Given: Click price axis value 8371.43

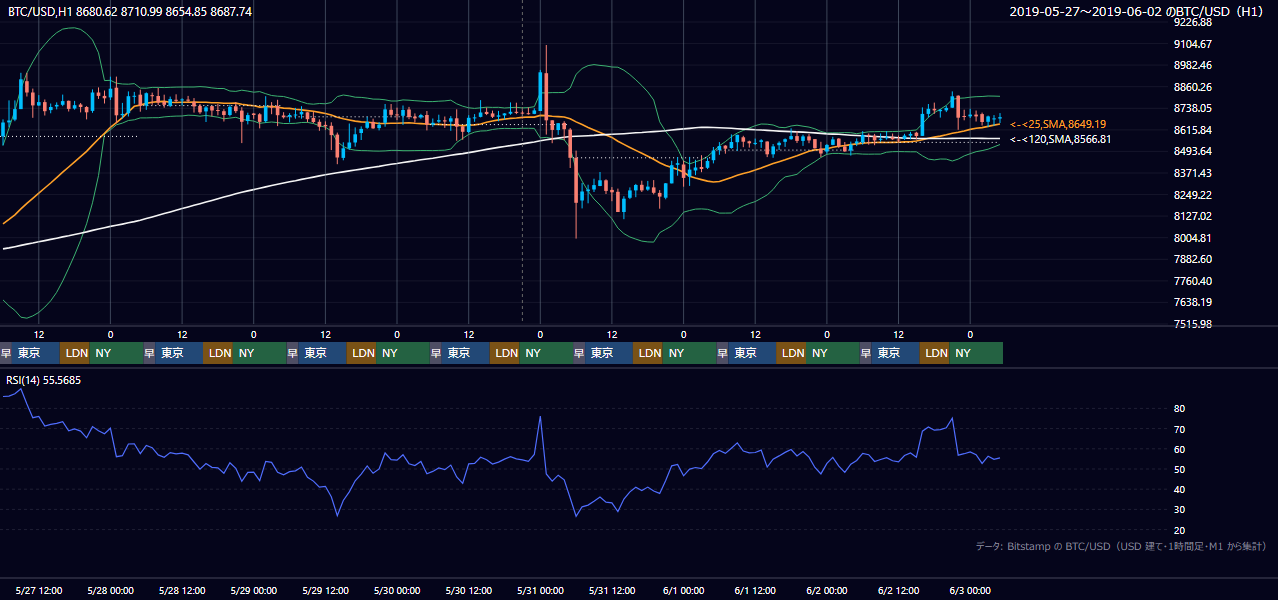Looking at the screenshot, I should click(x=1193, y=173).
